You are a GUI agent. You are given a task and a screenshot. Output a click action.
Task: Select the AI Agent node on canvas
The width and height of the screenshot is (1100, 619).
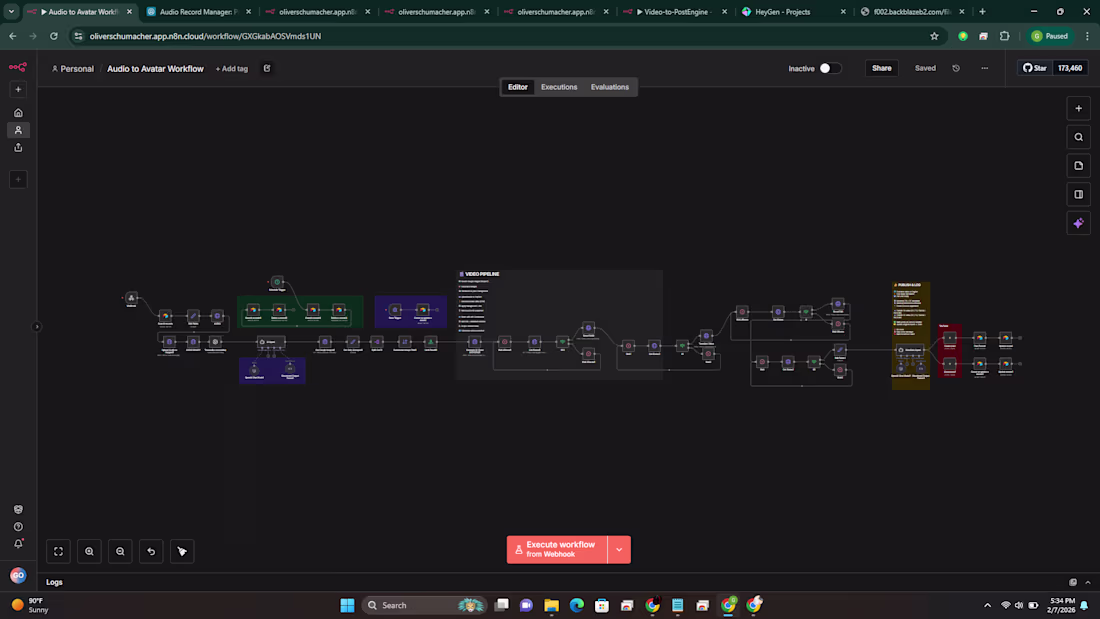coord(270,342)
